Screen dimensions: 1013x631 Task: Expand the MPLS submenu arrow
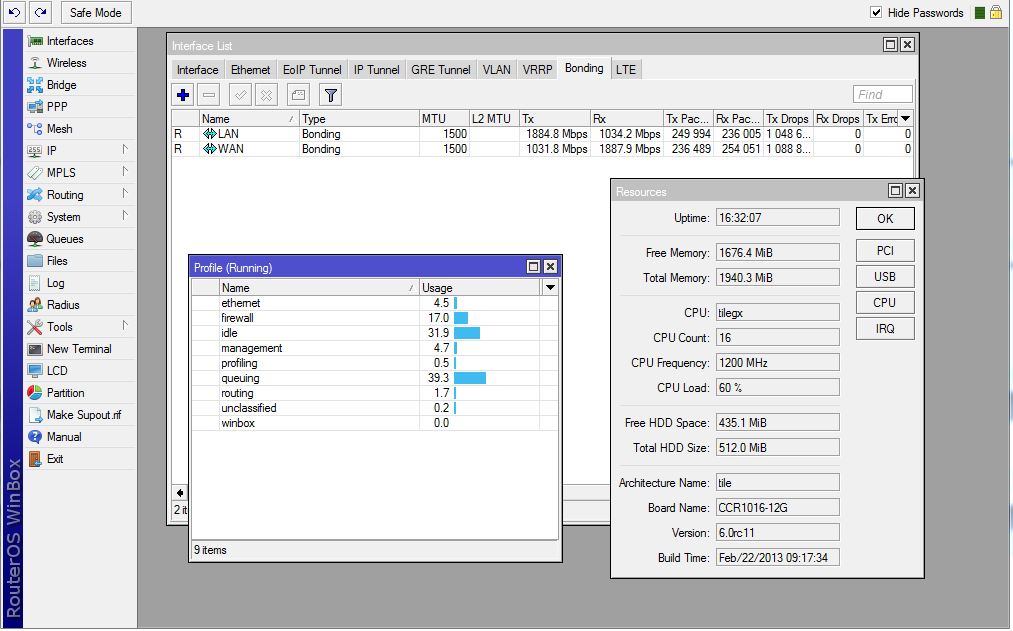pyautogui.click(x=125, y=171)
